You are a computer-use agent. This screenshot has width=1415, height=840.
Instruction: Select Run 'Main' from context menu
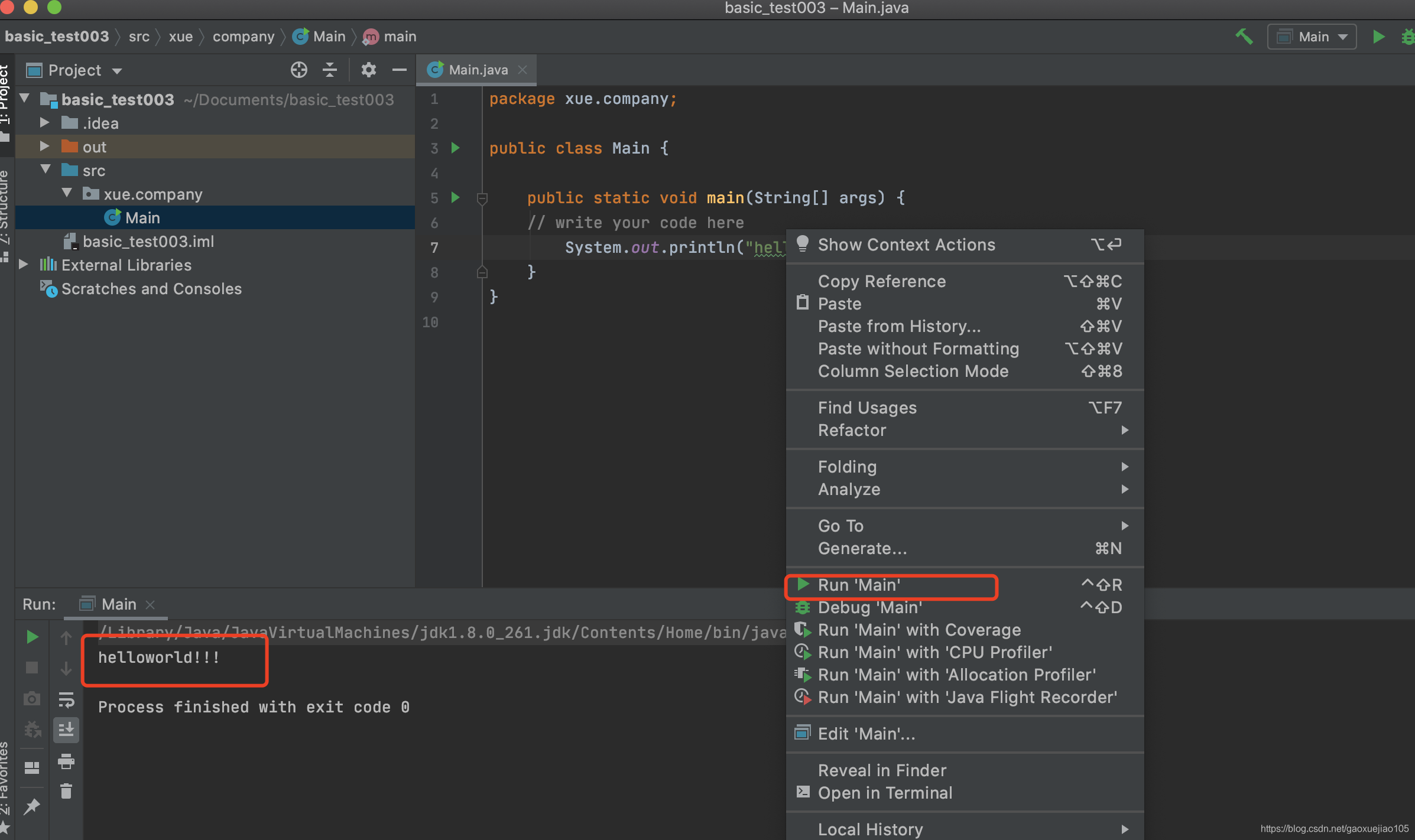(859, 585)
